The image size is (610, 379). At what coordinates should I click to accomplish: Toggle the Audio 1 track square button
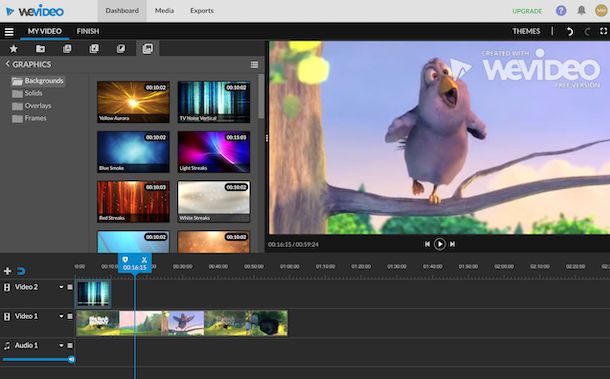pyautogui.click(x=70, y=345)
